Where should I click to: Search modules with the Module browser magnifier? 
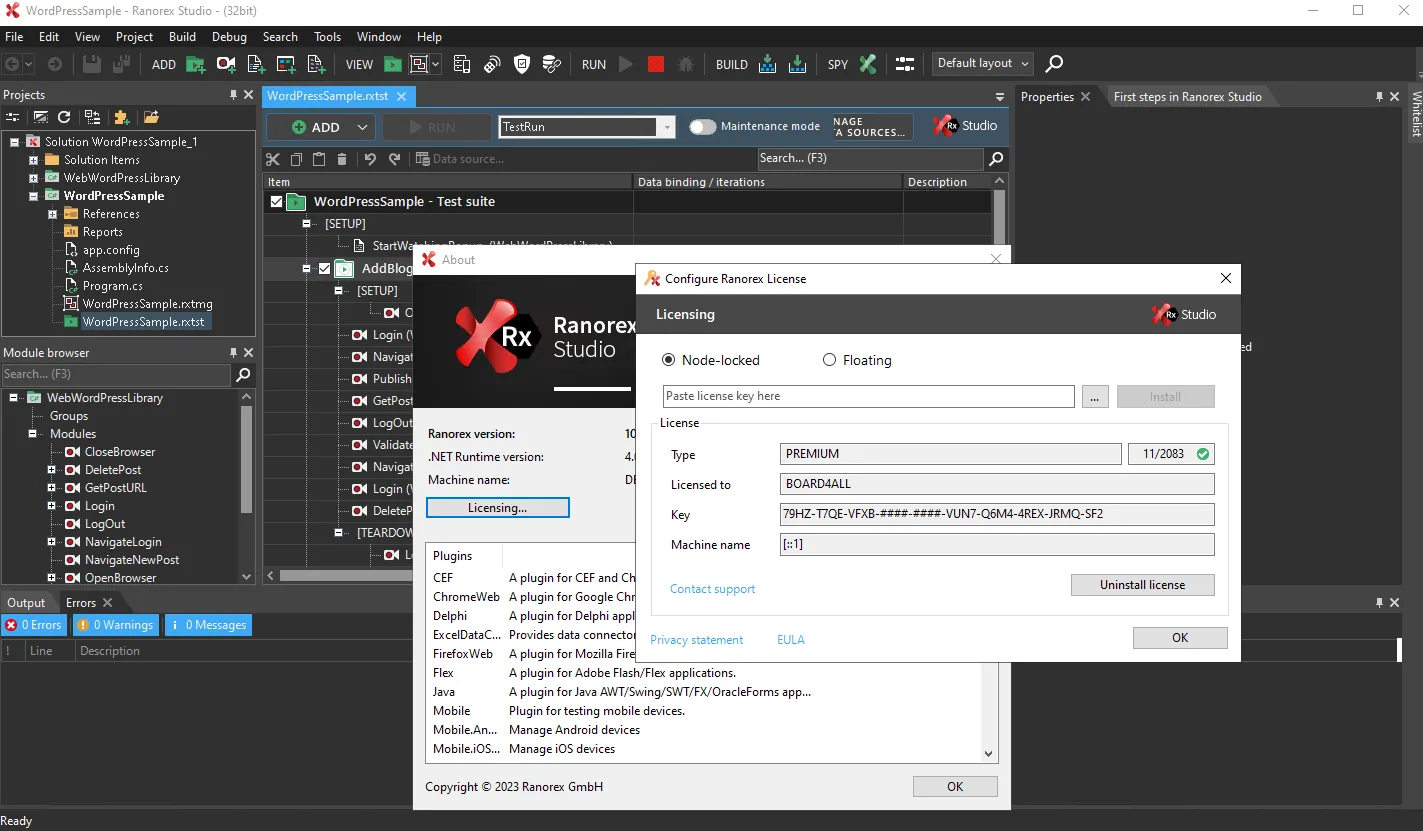pyautogui.click(x=243, y=375)
